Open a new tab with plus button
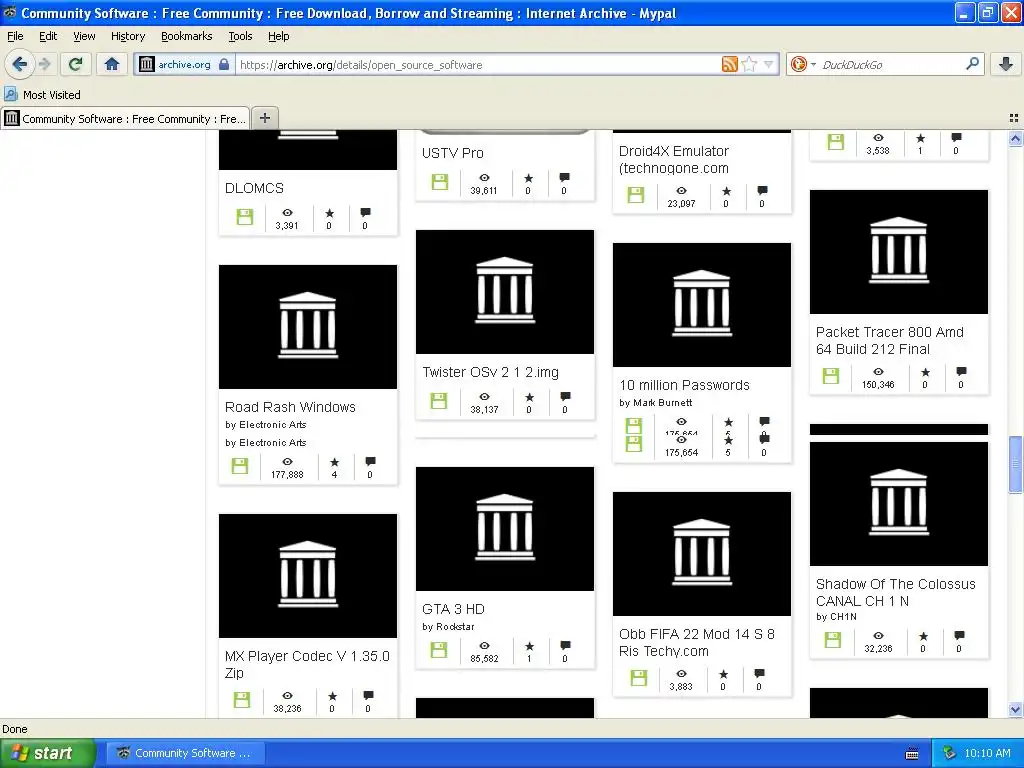 click(x=264, y=118)
